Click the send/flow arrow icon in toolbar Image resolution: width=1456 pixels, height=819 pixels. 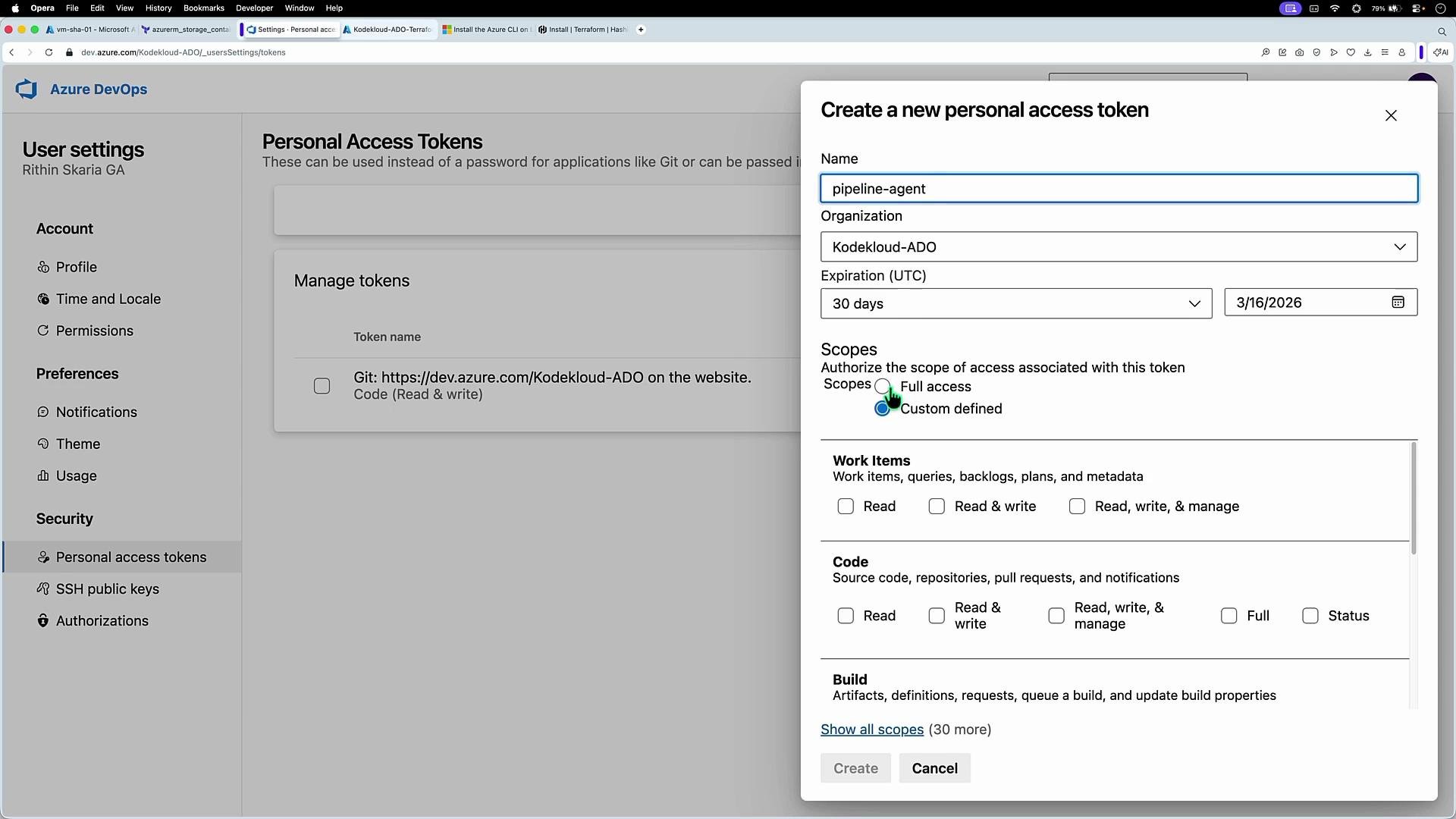1334,52
